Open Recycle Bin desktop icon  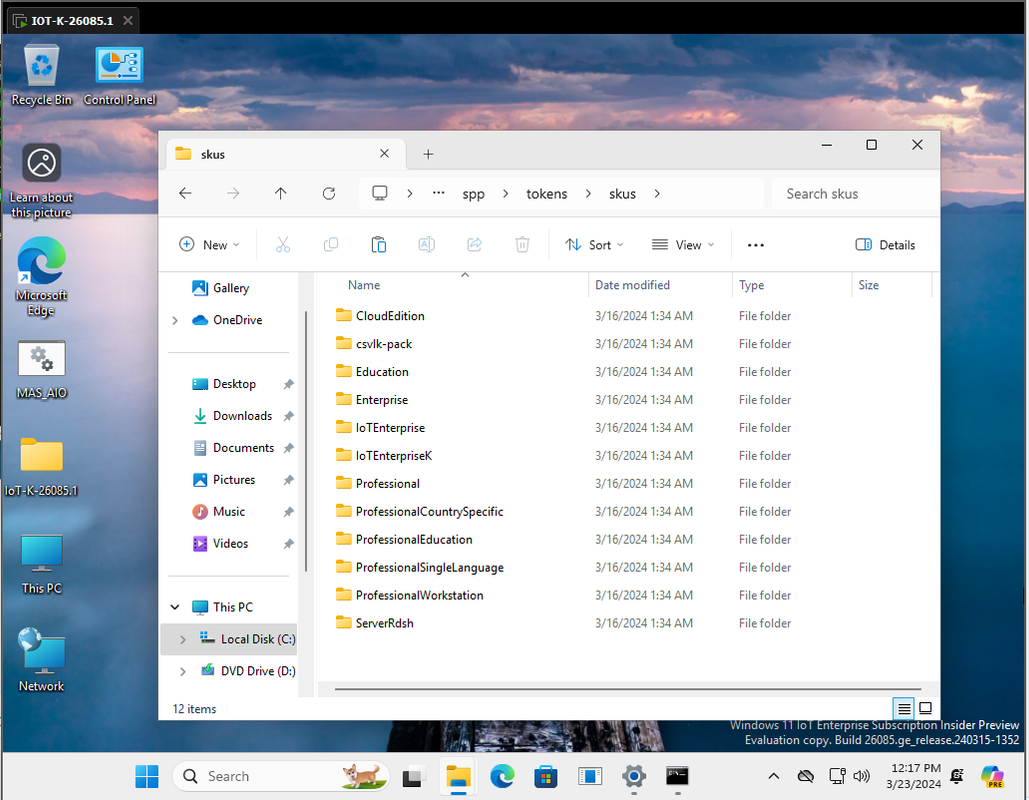[x=41, y=75]
